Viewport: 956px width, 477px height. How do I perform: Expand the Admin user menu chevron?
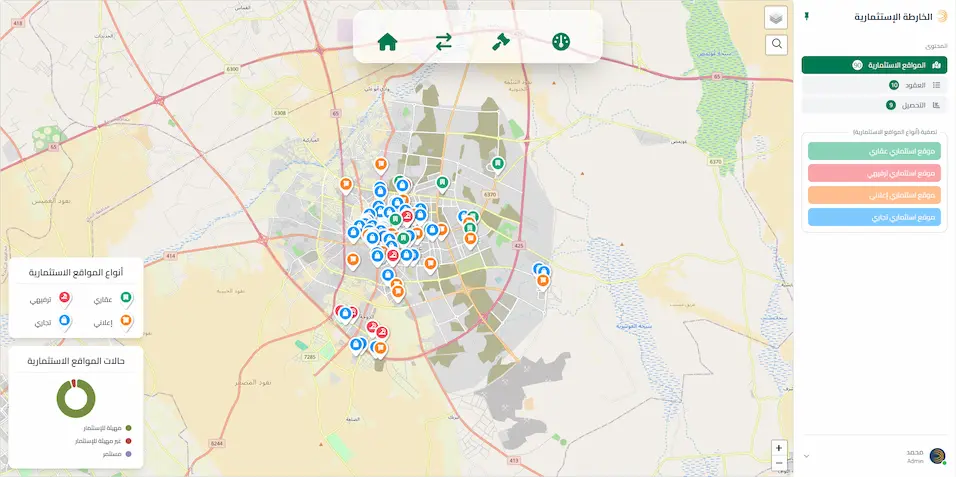coord(807,456)
